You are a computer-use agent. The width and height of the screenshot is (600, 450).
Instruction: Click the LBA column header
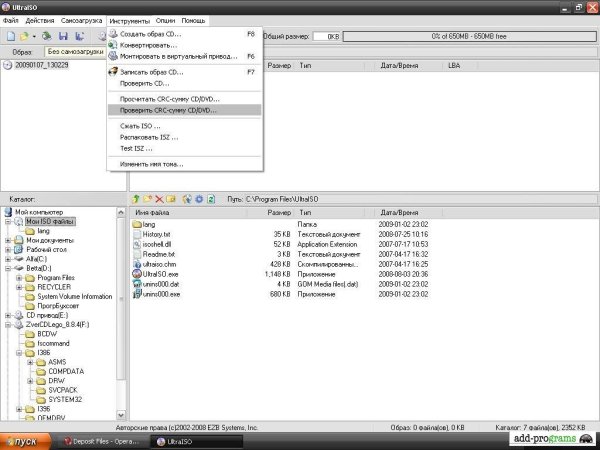[x=460, y=65]
